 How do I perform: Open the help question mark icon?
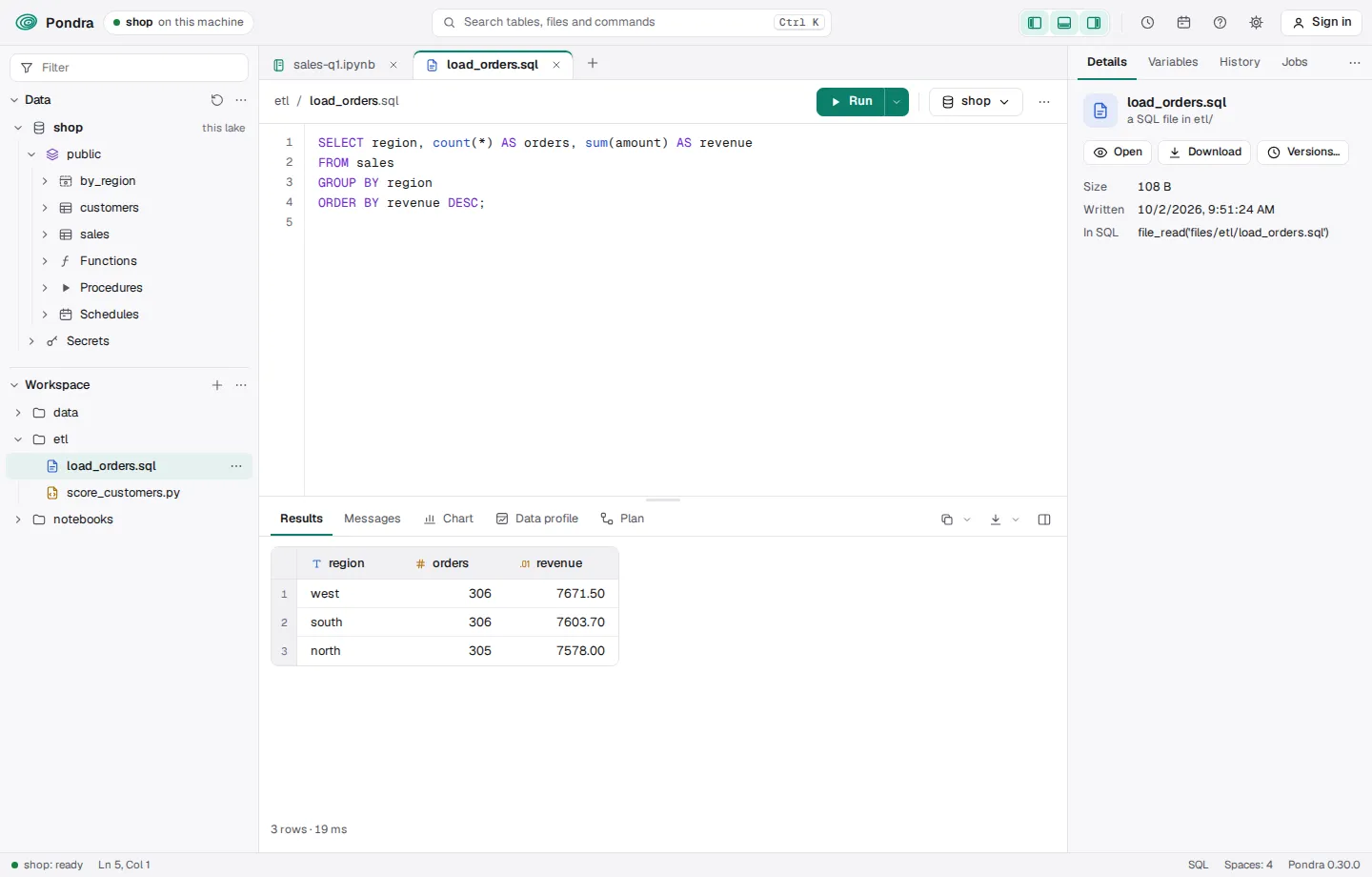[x=1221, y=23]
